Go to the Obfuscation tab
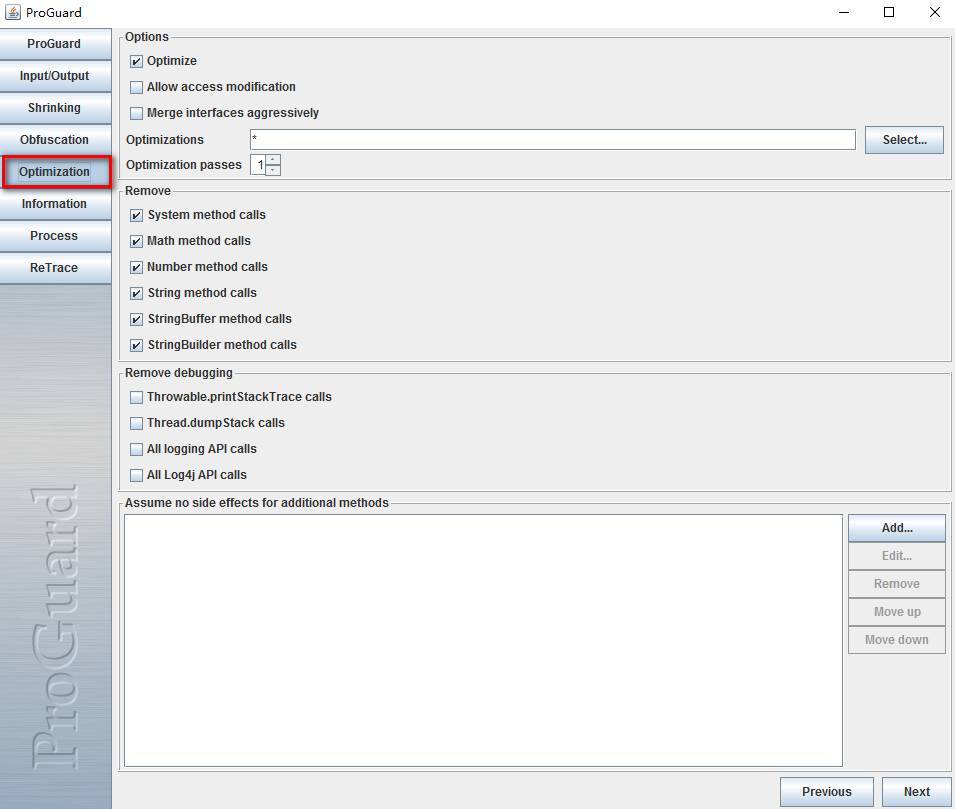Image resolution: width=955 pixels, height=809 pixels. (x=55, y=140)
